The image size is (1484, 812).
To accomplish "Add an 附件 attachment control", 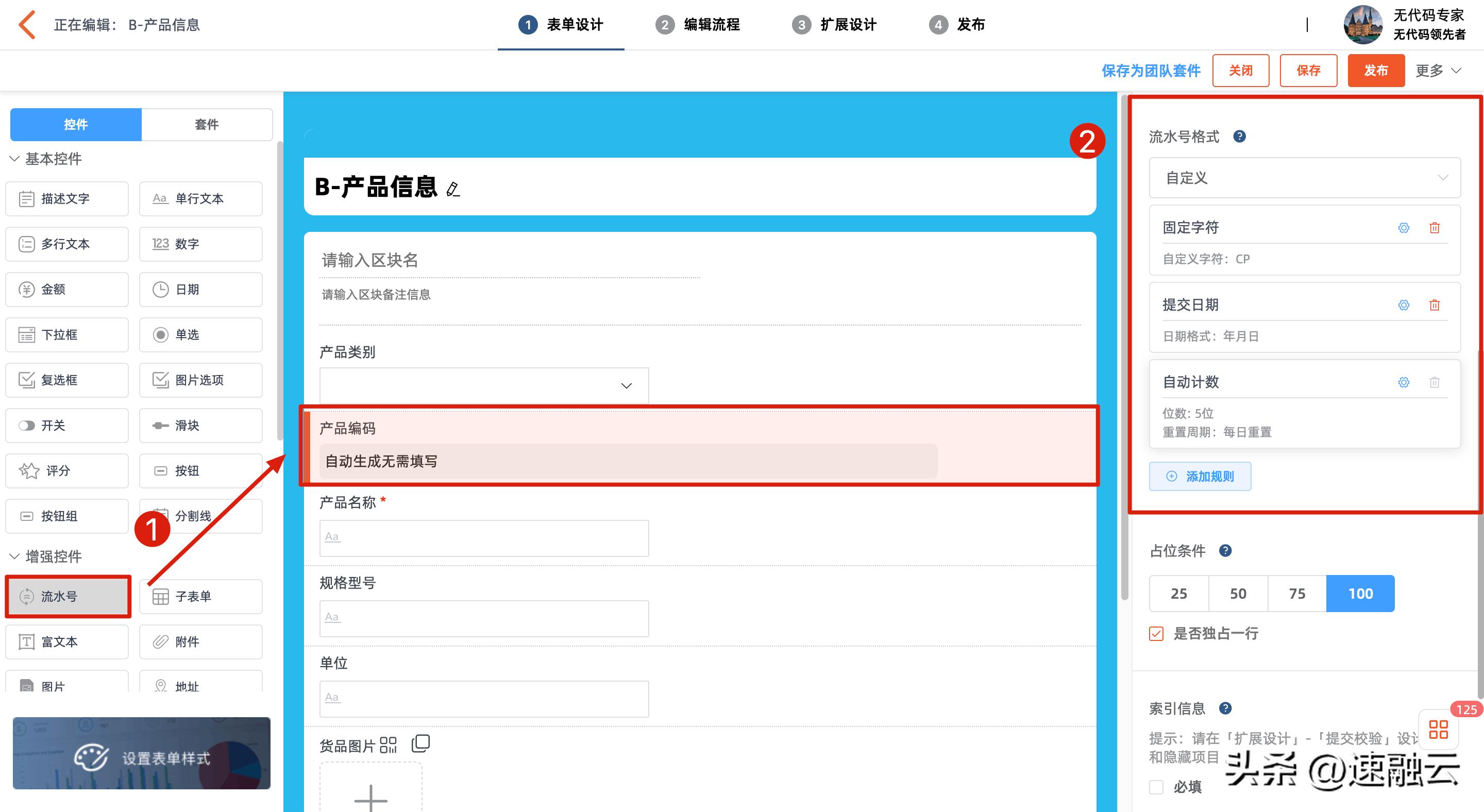I will click(200, 641).
